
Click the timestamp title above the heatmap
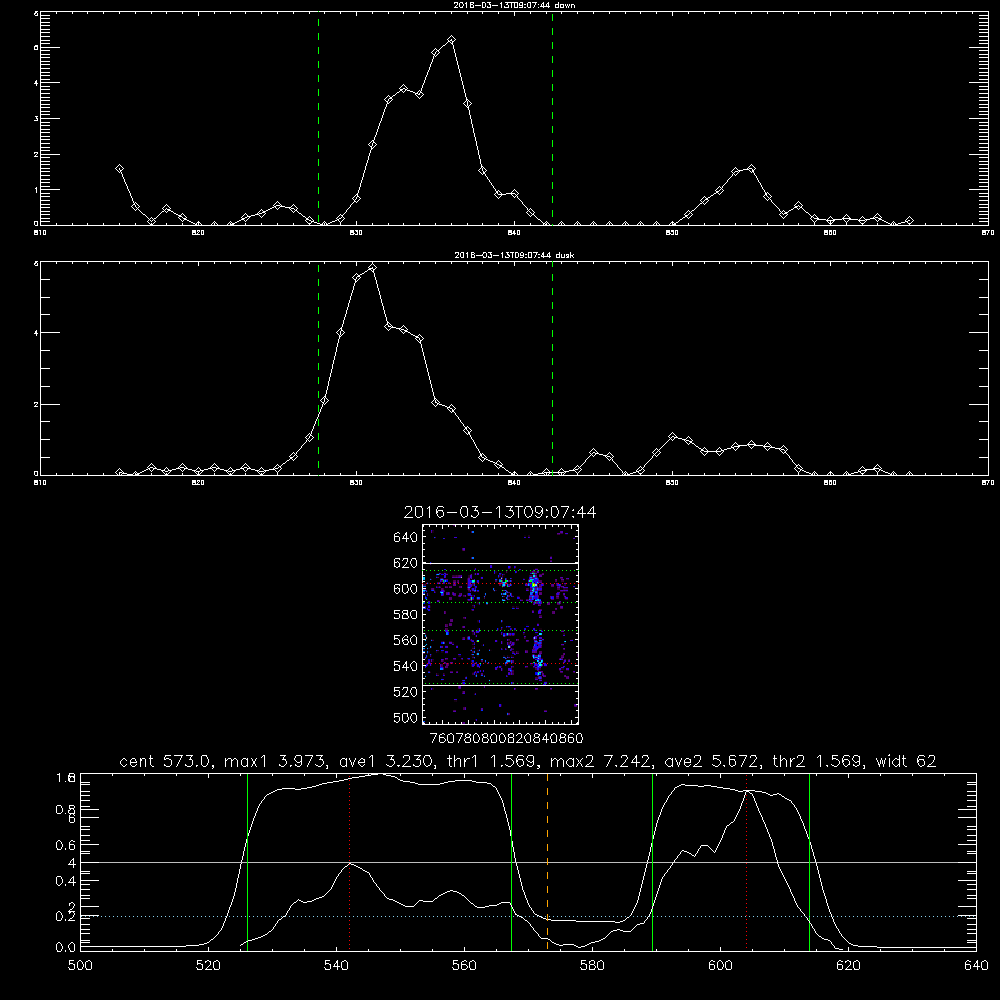coord(500,512)
